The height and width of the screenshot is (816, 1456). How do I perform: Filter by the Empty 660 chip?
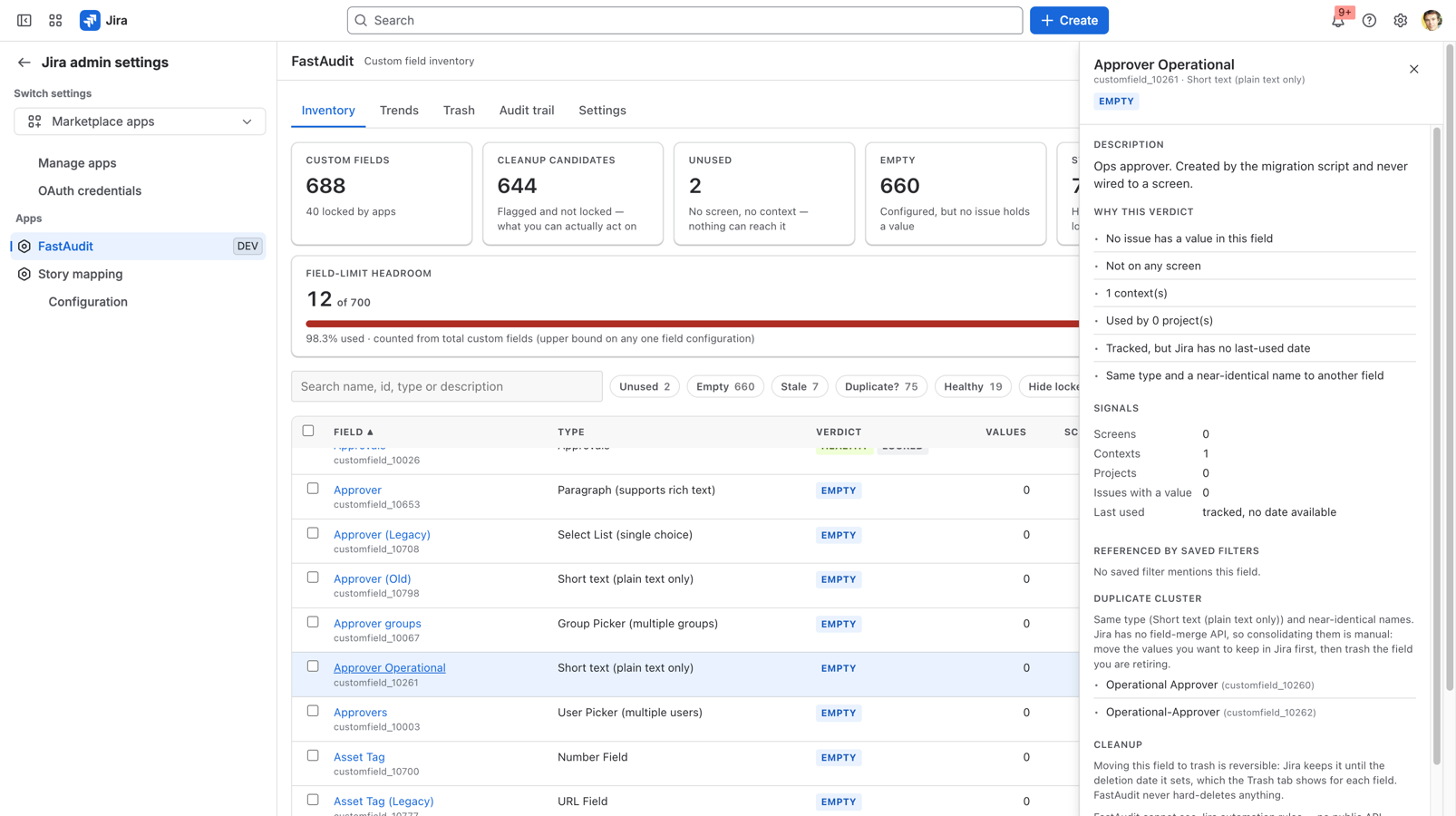(725, 386)
